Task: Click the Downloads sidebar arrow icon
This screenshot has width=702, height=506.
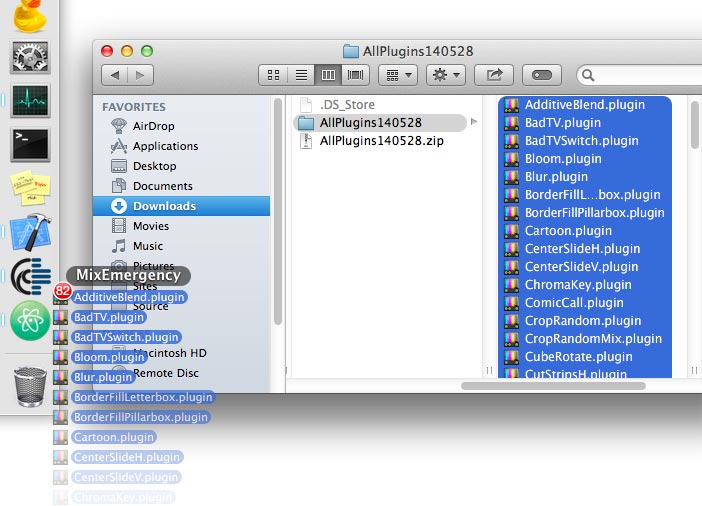Action: click(x=119, y=206)
